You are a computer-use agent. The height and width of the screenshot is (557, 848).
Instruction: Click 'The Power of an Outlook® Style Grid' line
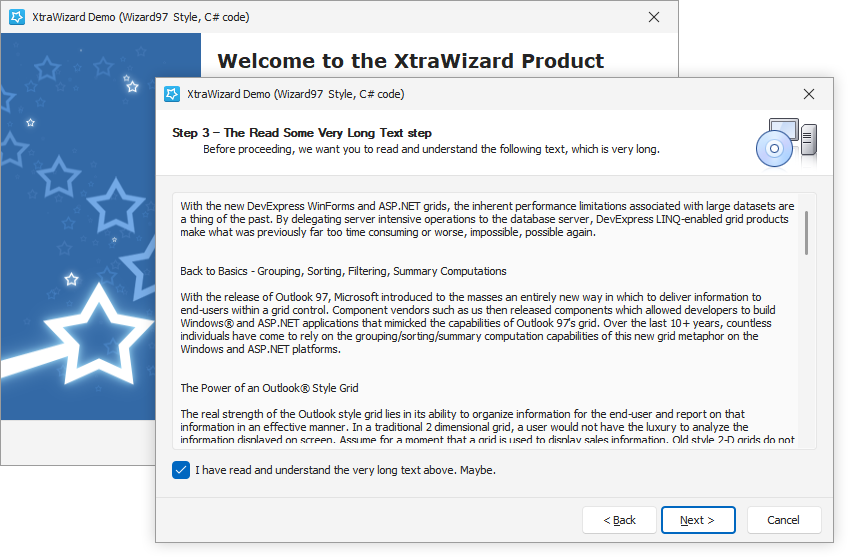(x=269, y=388)
